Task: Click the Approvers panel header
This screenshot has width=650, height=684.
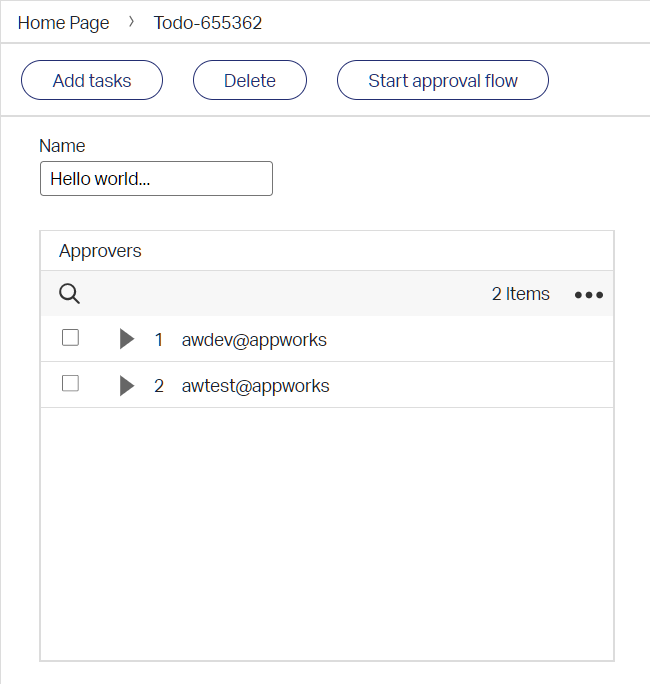Action: tap(100, 251)
